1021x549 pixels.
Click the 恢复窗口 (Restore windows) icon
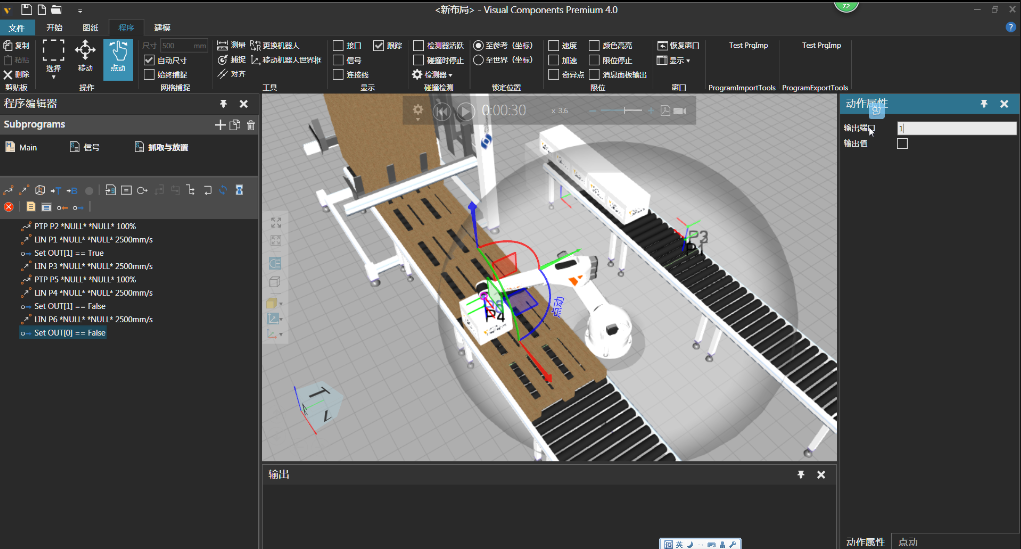[x=662, y=45]
